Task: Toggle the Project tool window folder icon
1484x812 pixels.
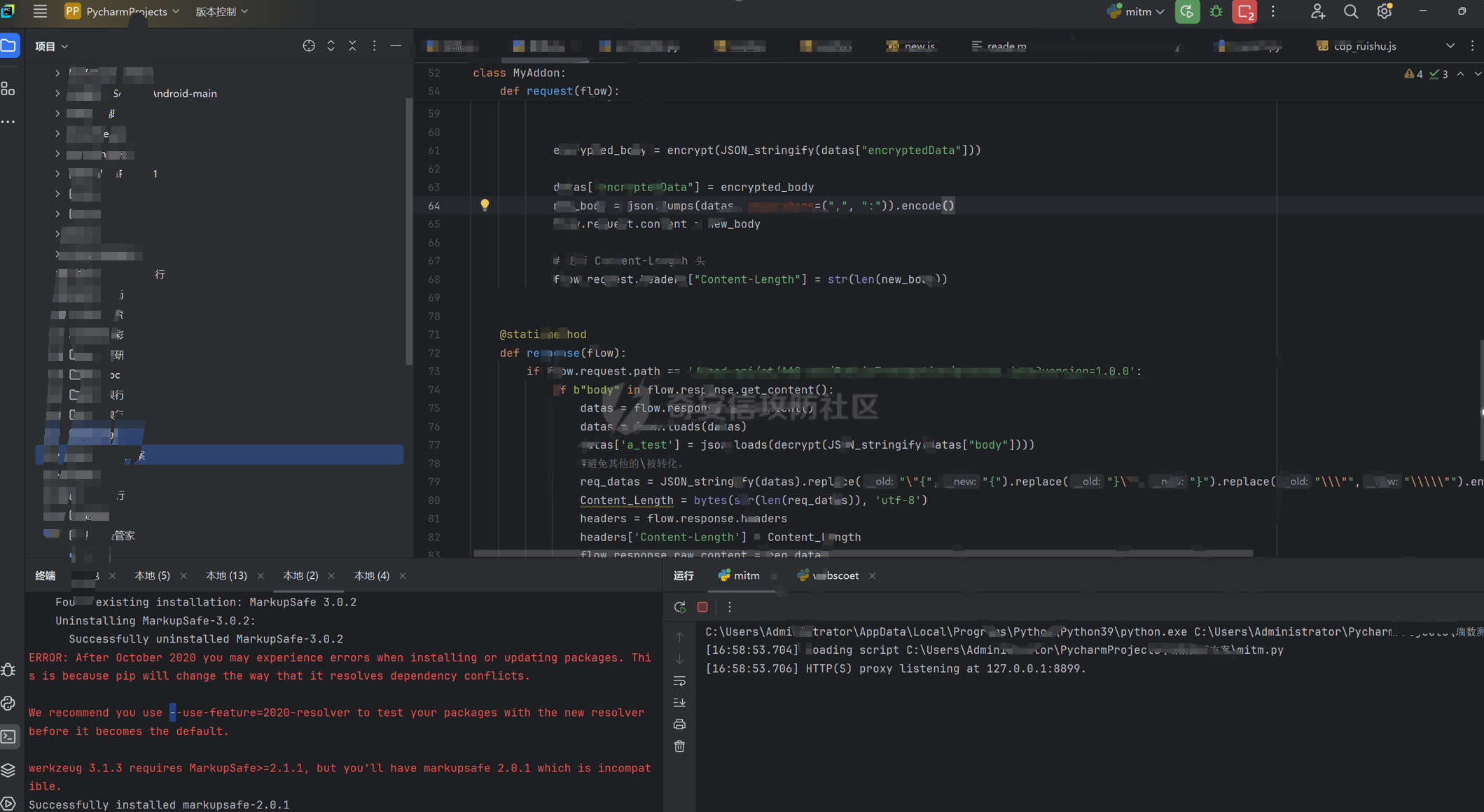Action: [x=9, y=46]
